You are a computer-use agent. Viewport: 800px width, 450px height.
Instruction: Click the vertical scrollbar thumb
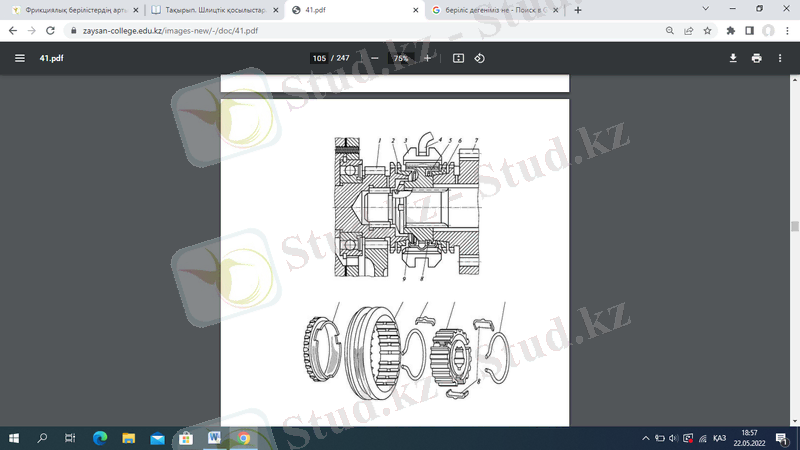pos(795,226)
